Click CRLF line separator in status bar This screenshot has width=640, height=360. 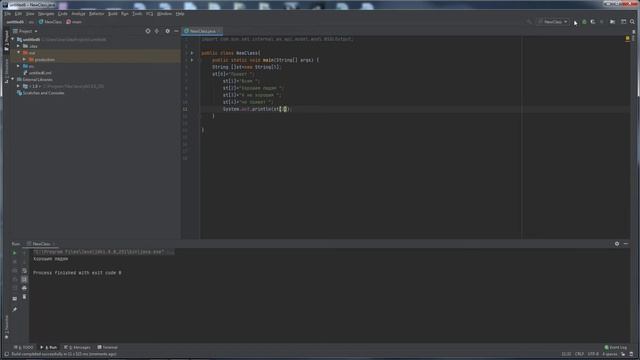(x=579, y=354)
